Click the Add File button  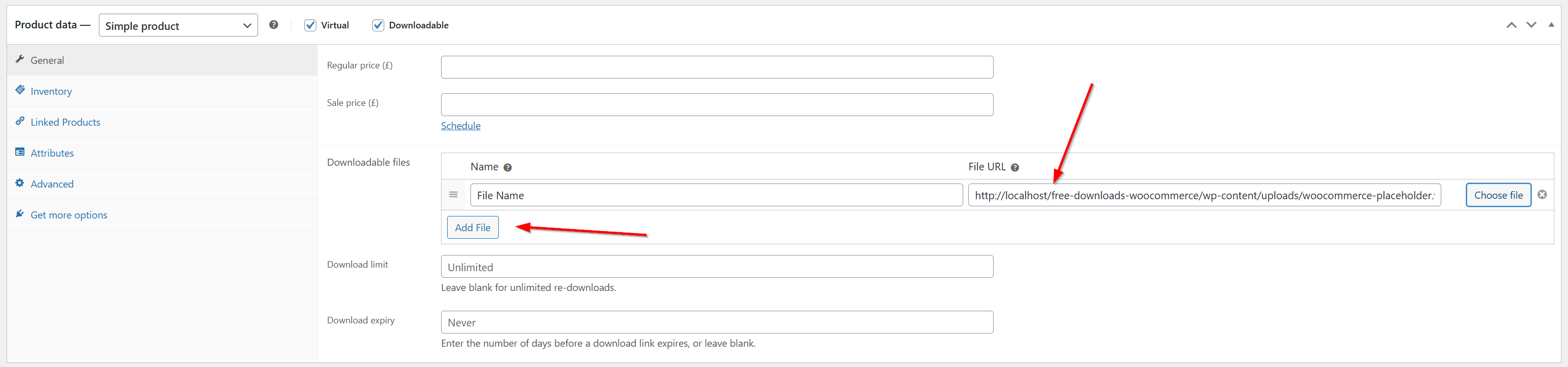472,227
